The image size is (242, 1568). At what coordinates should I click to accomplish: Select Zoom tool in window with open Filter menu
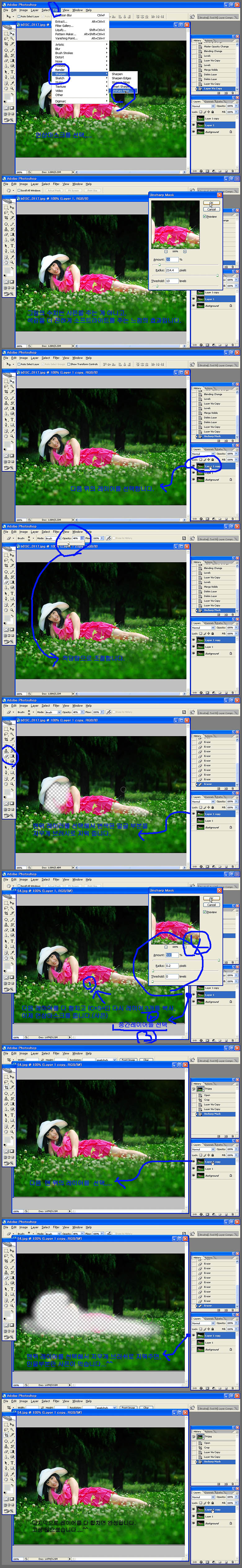click(x=12, y=88)
